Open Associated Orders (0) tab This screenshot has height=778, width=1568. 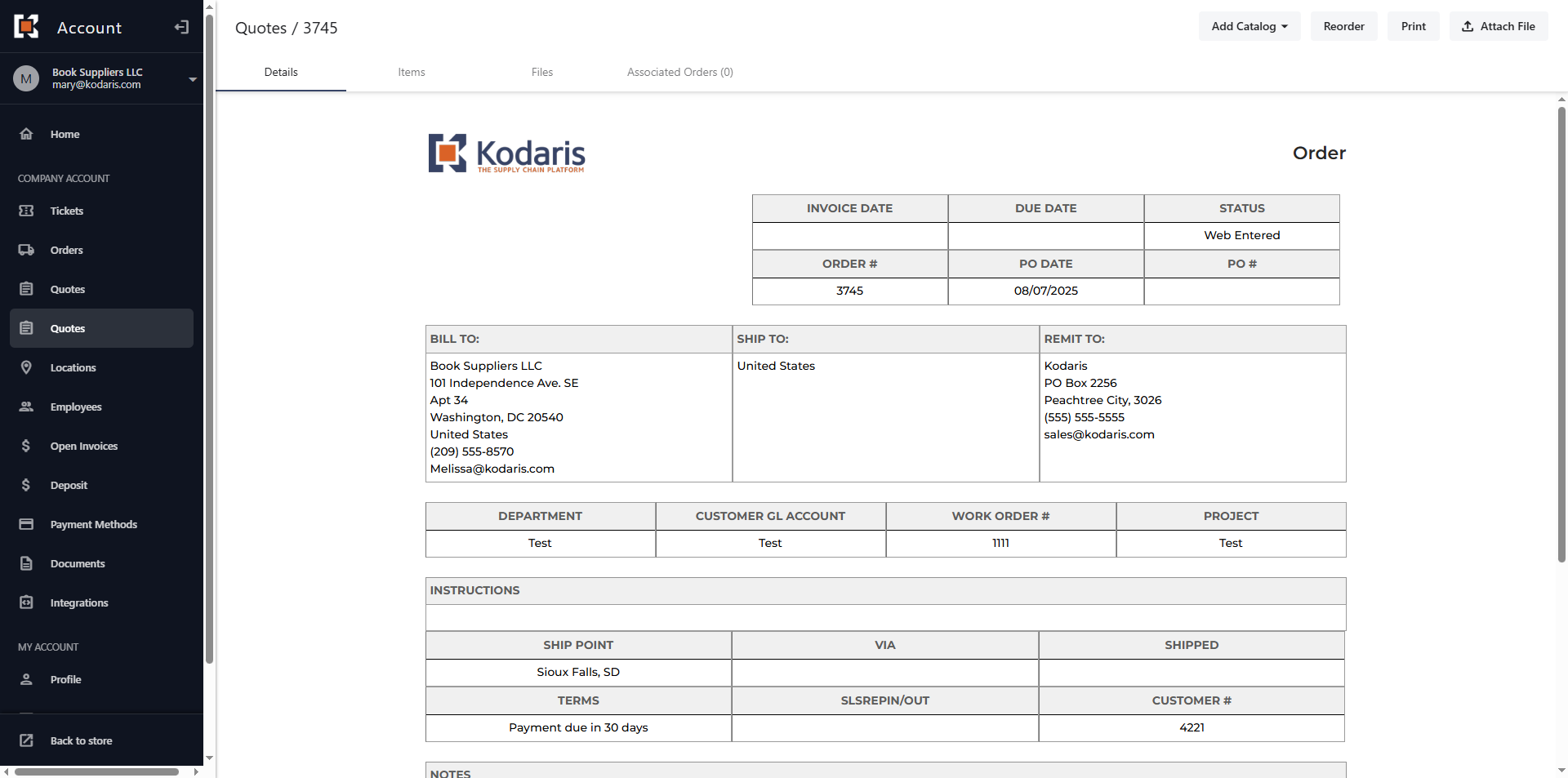(x=680, y=72)
